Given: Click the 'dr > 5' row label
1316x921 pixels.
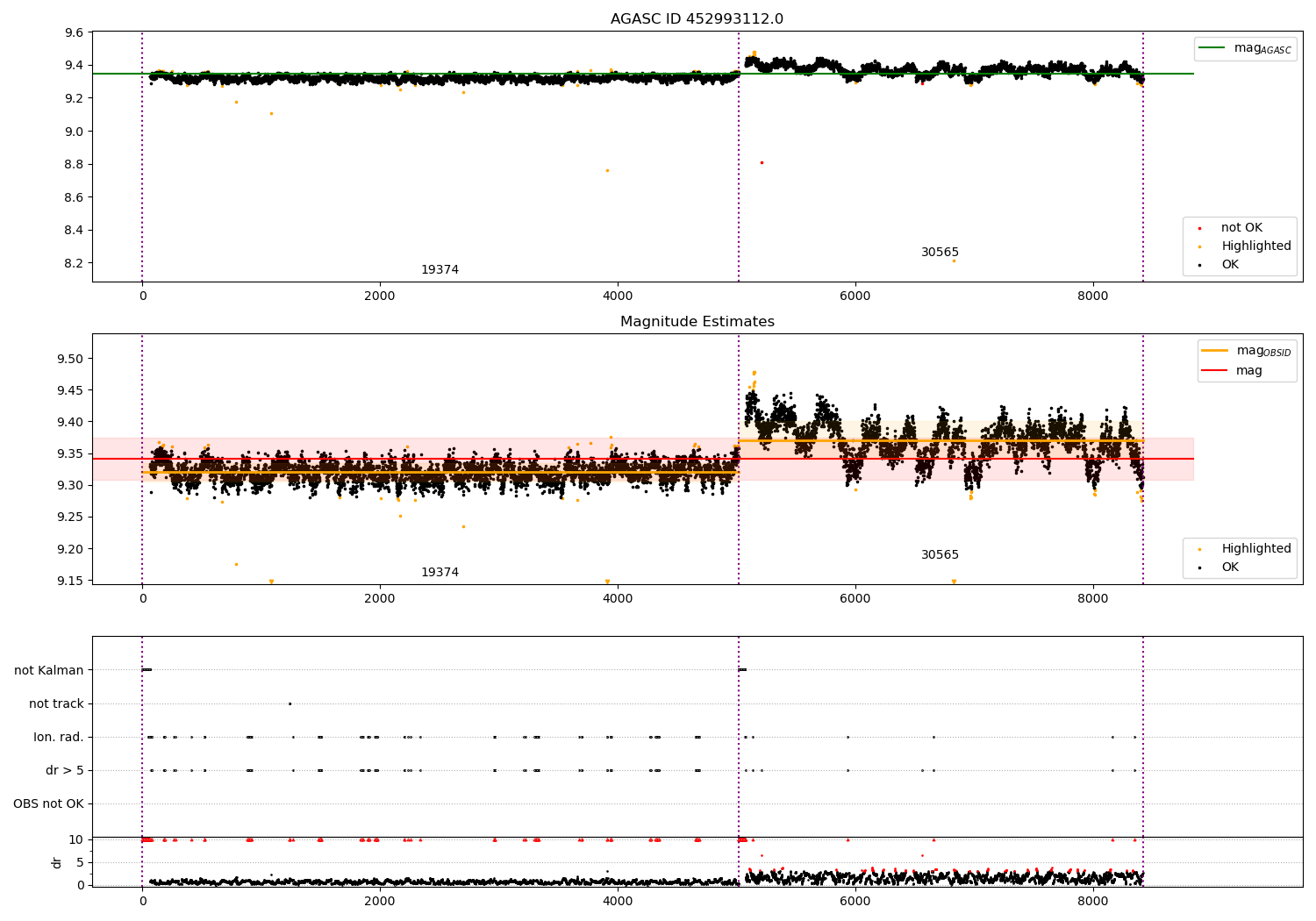Looking at the screenshot, I should (65, 771).
